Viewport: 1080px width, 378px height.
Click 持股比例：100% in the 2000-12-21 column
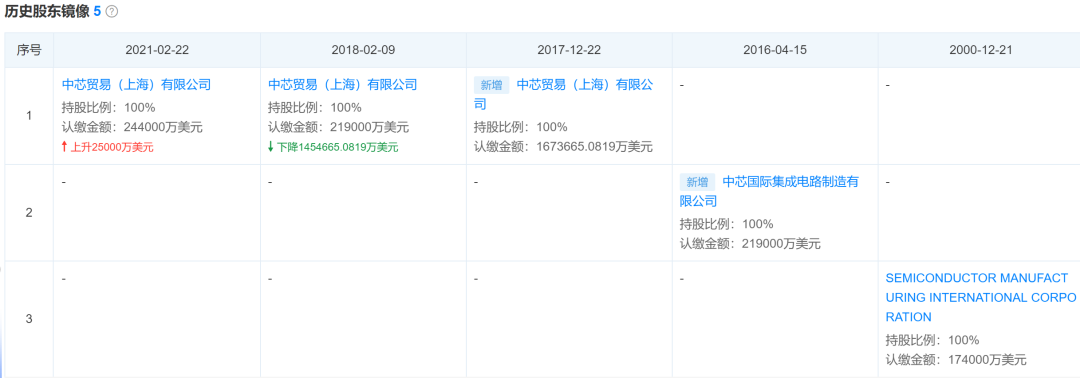933,340
